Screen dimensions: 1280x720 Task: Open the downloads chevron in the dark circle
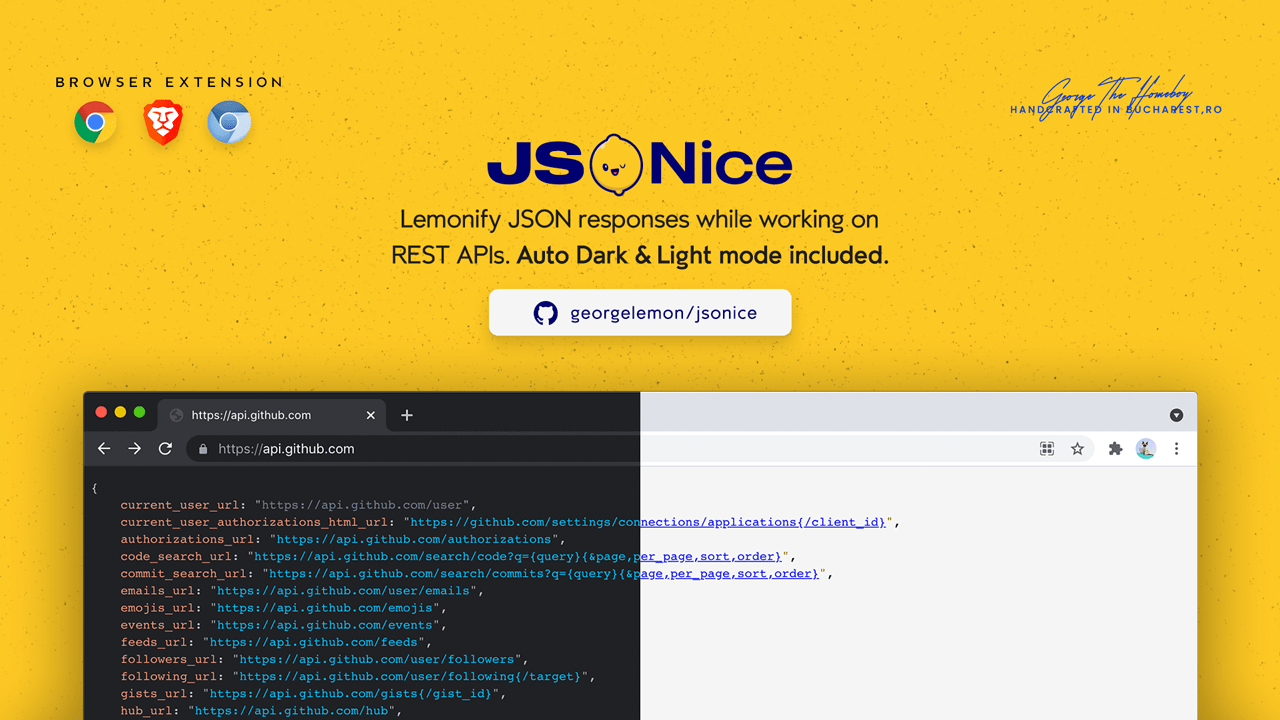click(x=1176, y=413)
